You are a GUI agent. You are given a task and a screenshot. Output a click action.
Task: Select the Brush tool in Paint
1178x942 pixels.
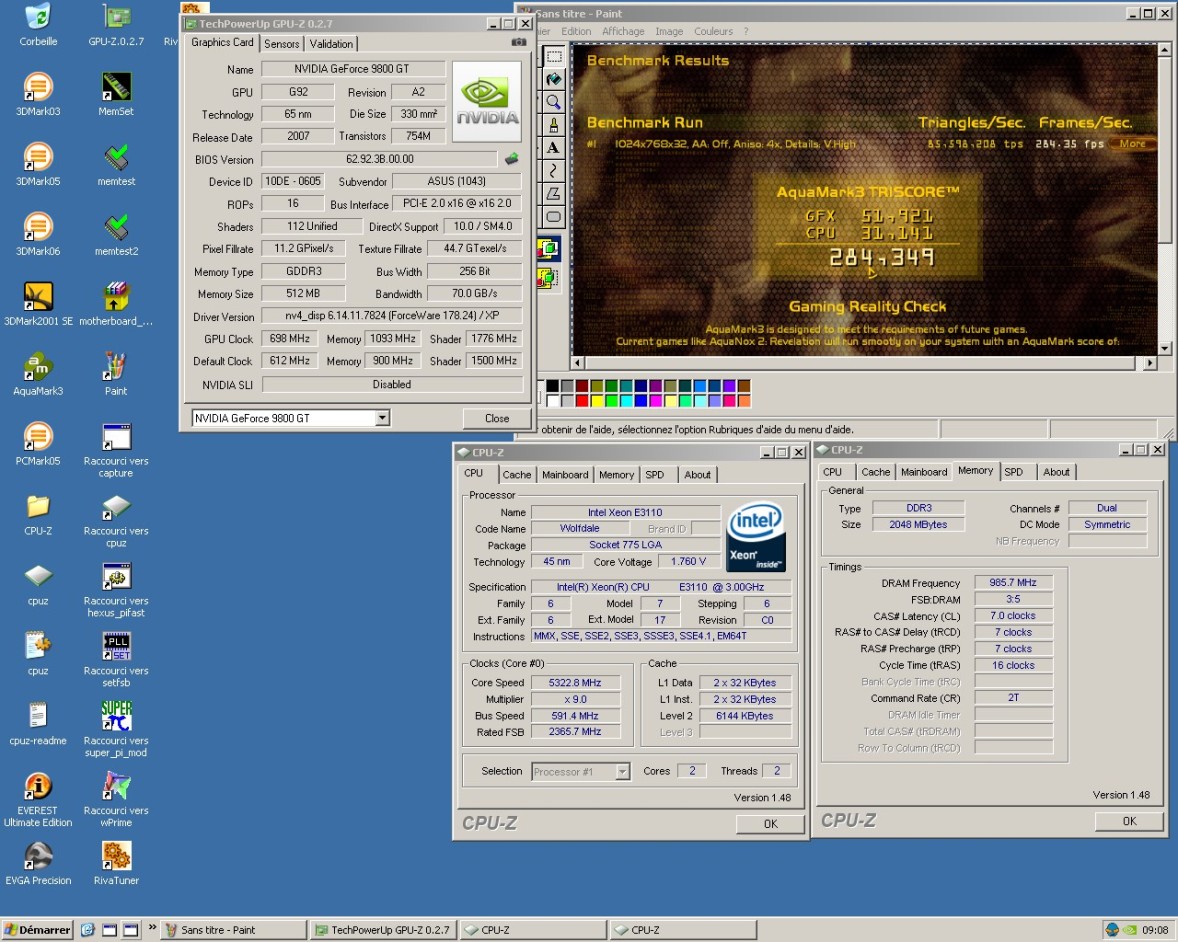click(x=554, y=125)
